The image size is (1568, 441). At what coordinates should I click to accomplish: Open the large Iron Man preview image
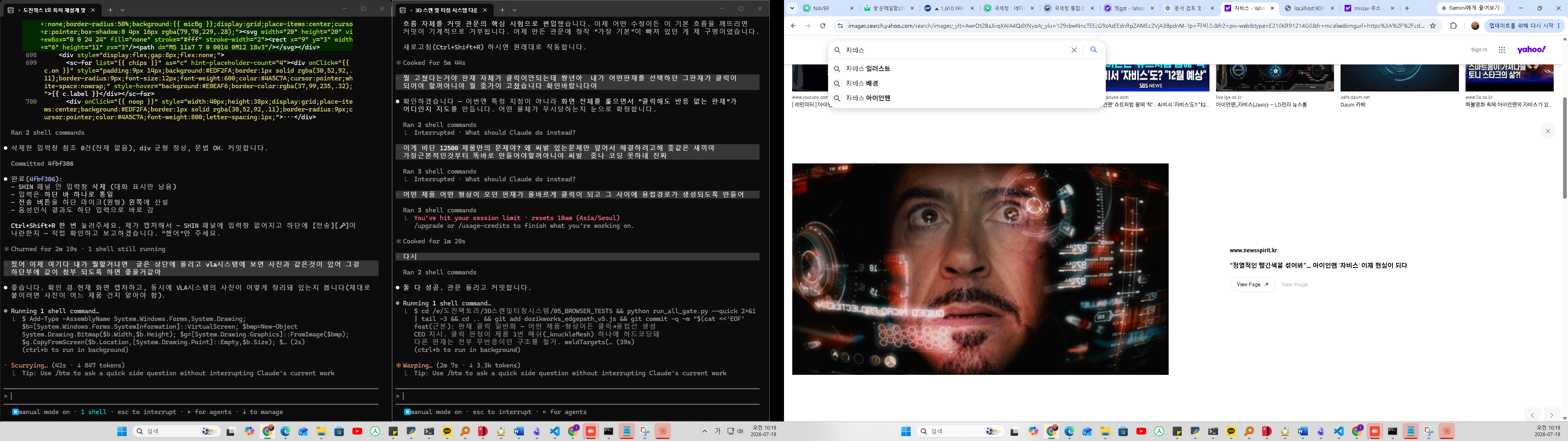point(980,269)
